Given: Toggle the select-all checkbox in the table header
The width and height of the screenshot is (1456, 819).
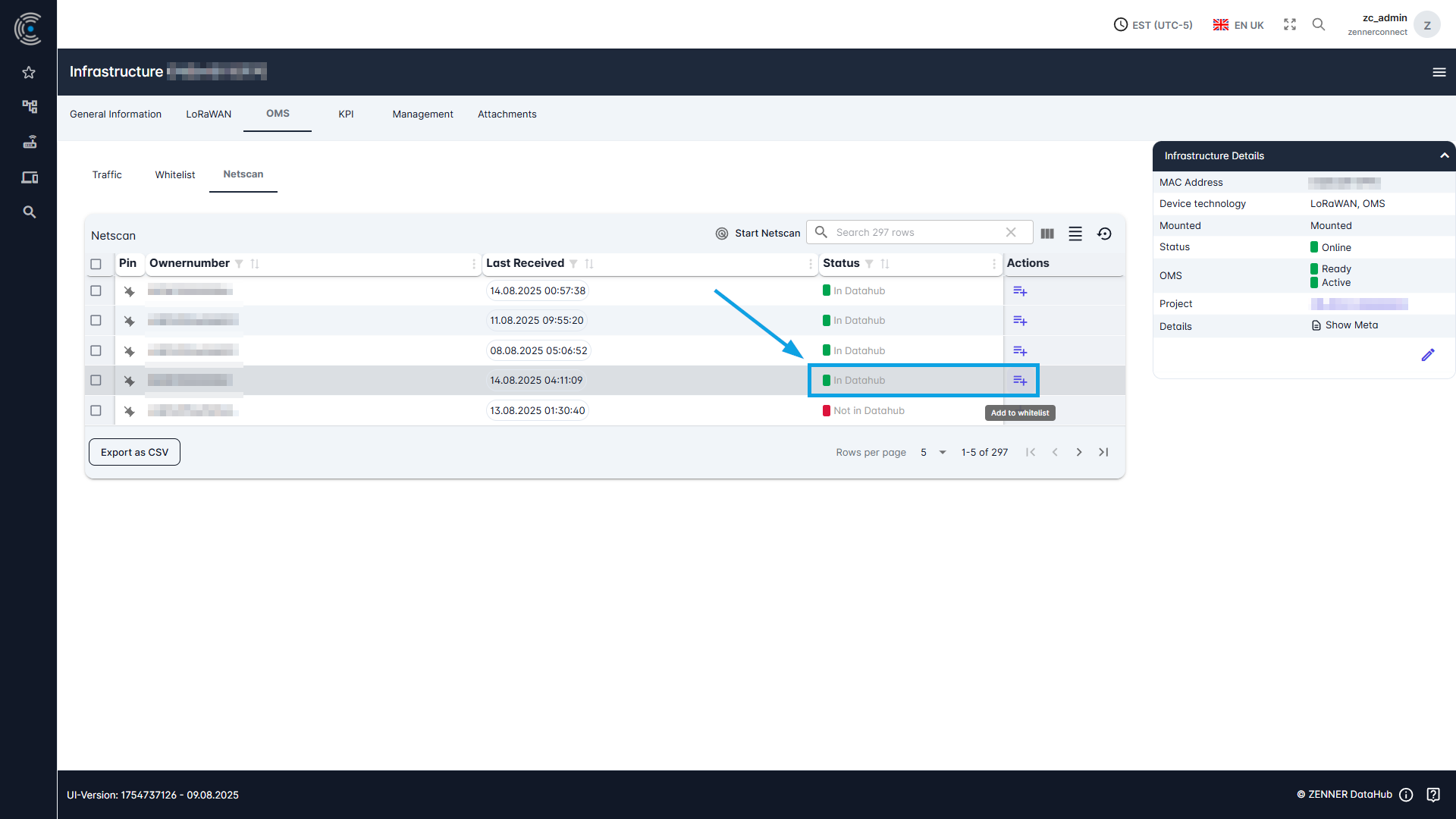Looking at the screenshot, I should point(96,264).
